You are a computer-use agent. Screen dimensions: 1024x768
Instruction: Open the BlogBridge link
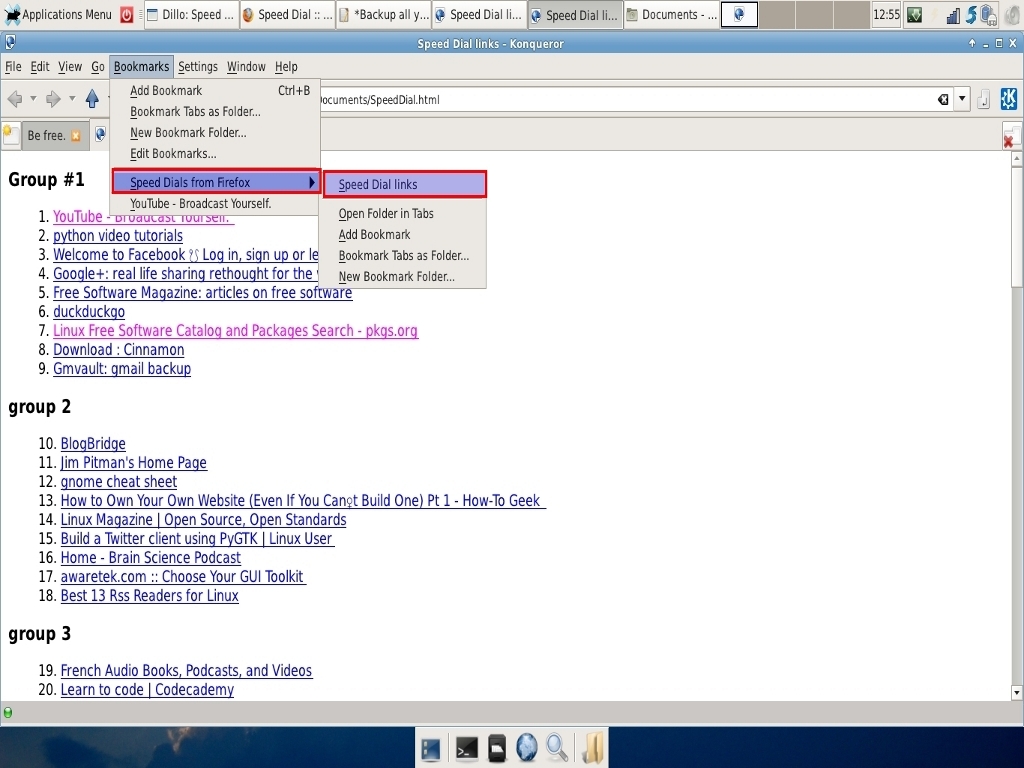click(x=93, y=443)
